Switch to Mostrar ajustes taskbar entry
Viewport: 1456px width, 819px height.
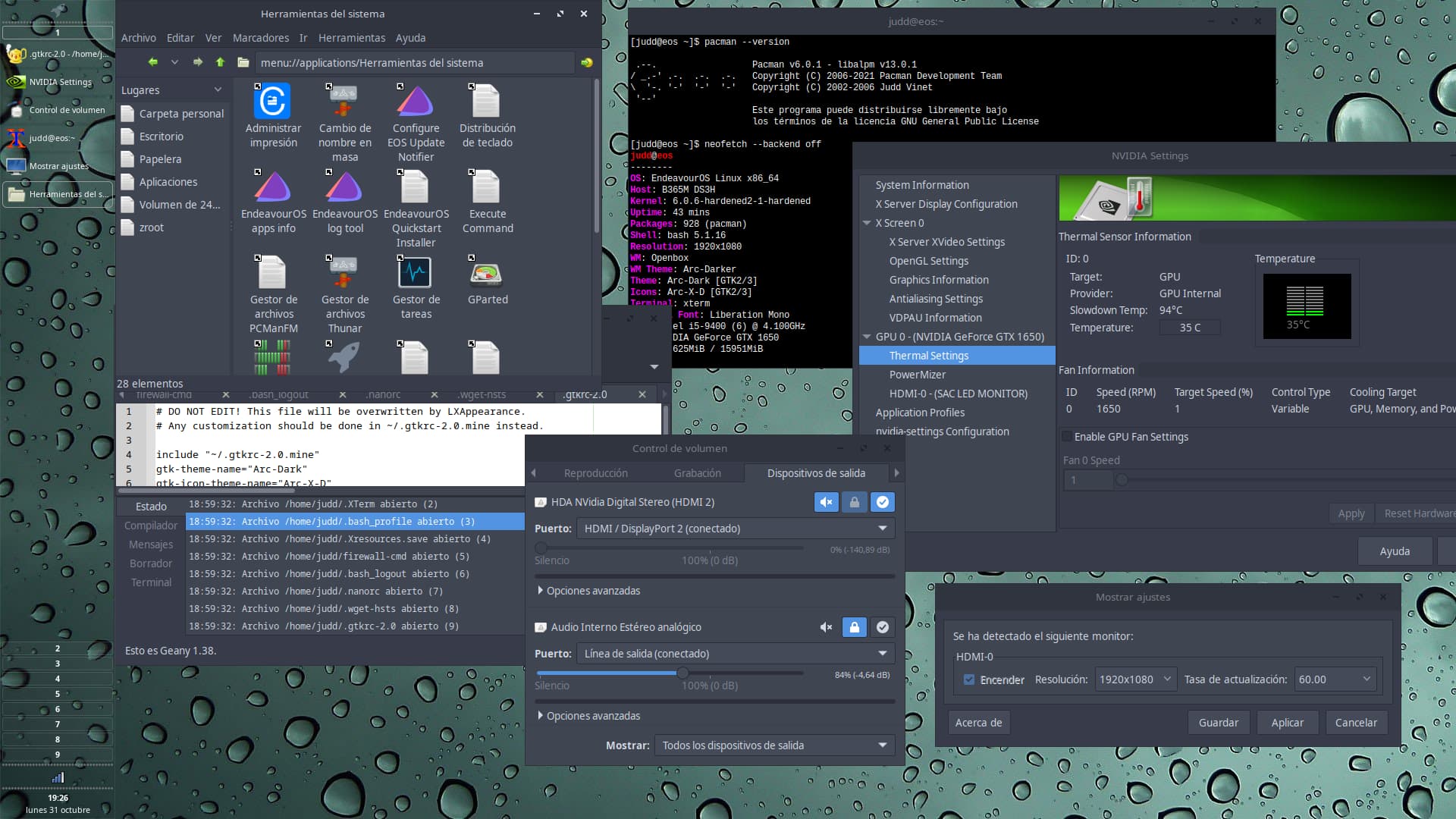coord(58,166)
